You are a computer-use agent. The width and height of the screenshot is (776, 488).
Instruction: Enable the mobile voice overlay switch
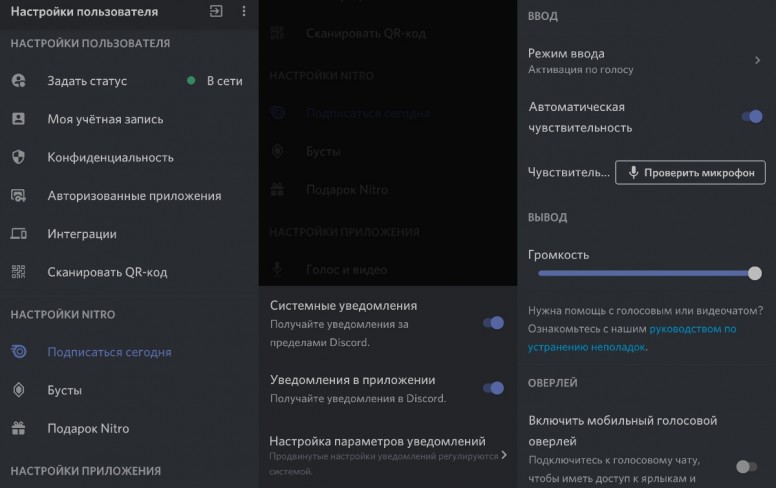(x=746, y=467)
